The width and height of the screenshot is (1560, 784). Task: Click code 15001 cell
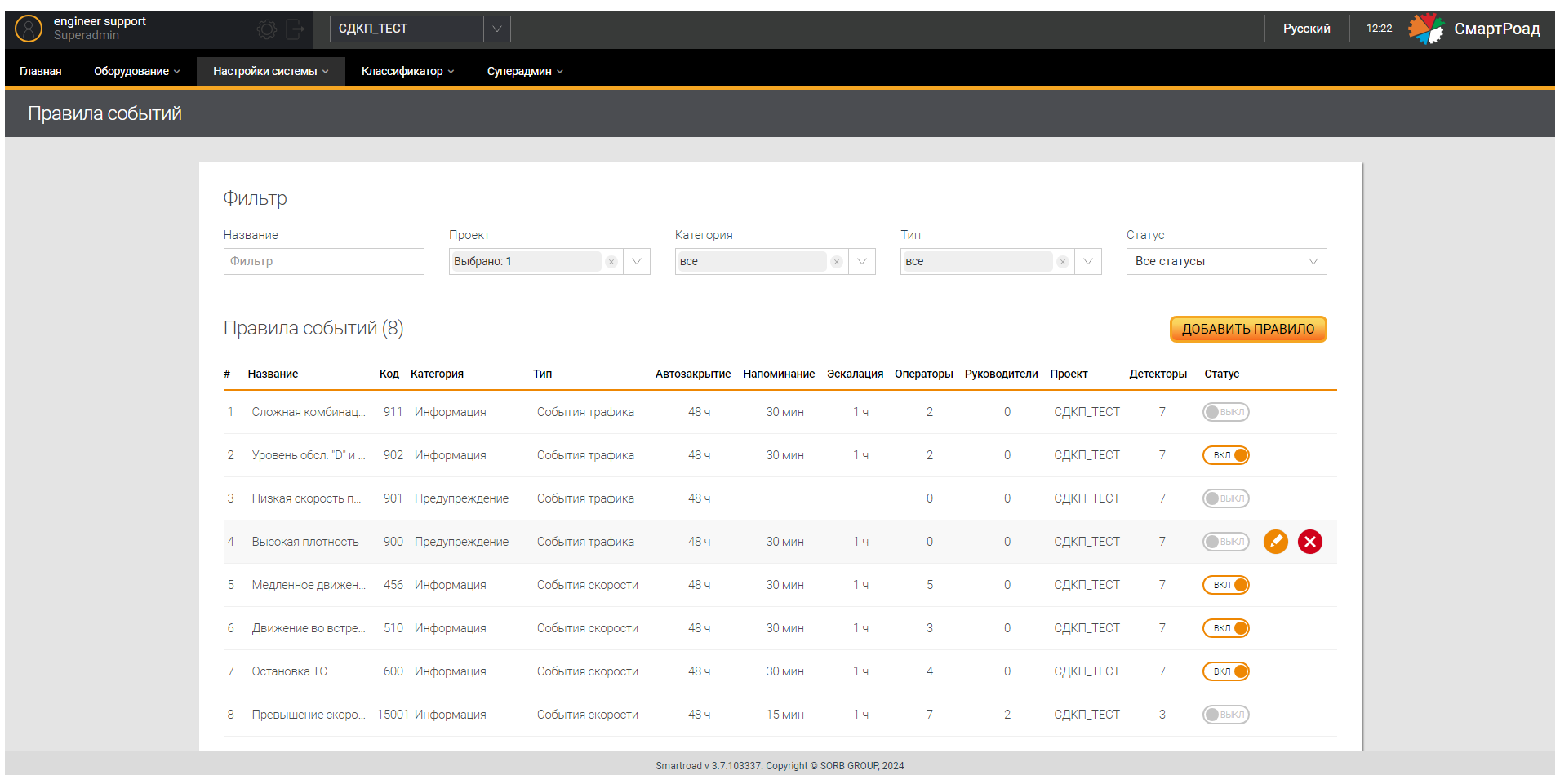pyautogui.click(x=393, y=715)
